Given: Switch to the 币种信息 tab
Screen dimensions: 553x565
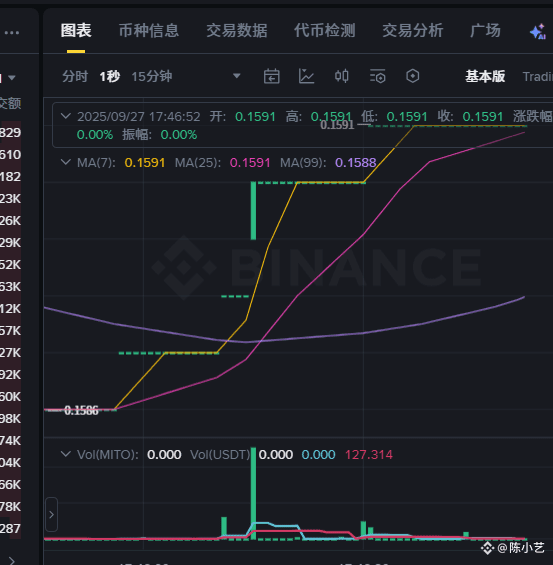Looking at the screenshot, I should click(149, 31).
